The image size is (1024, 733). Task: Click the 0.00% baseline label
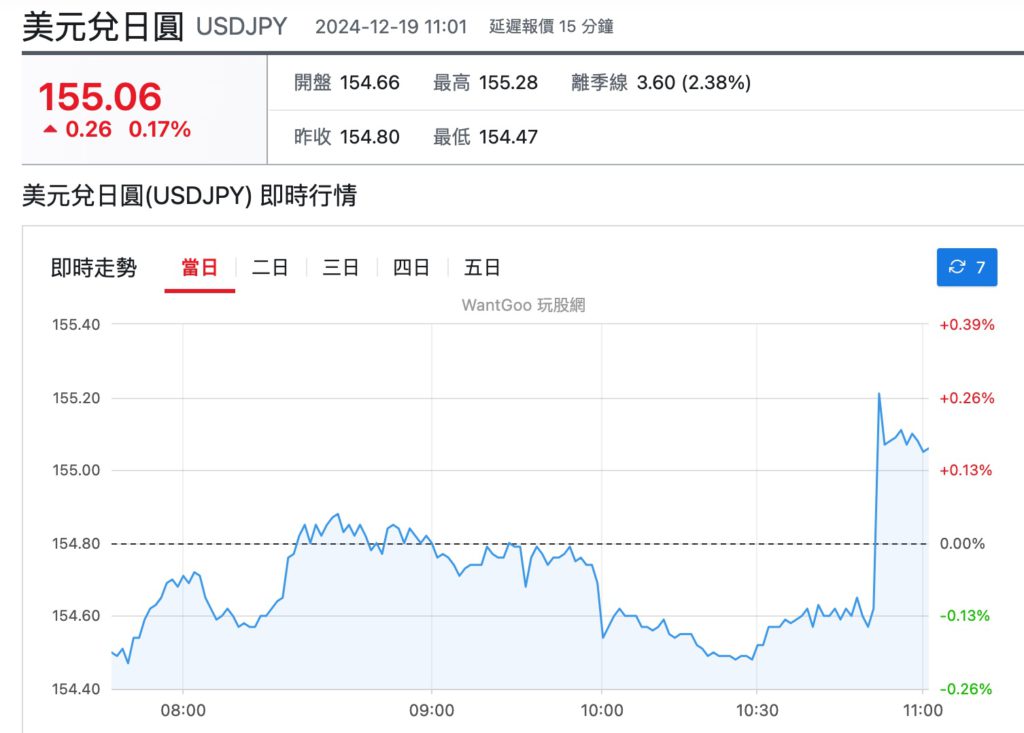point(962,544)
